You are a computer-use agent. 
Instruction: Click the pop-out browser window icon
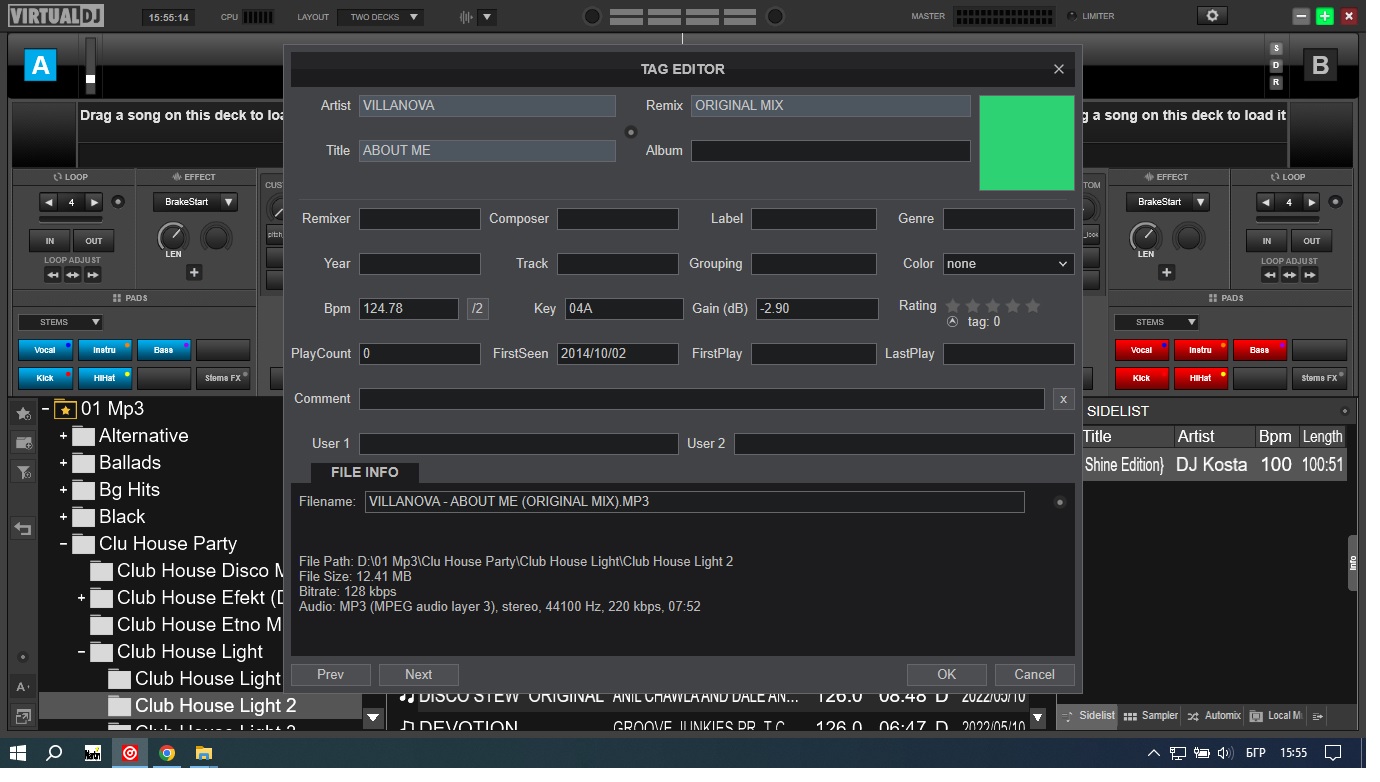(23, 716)
